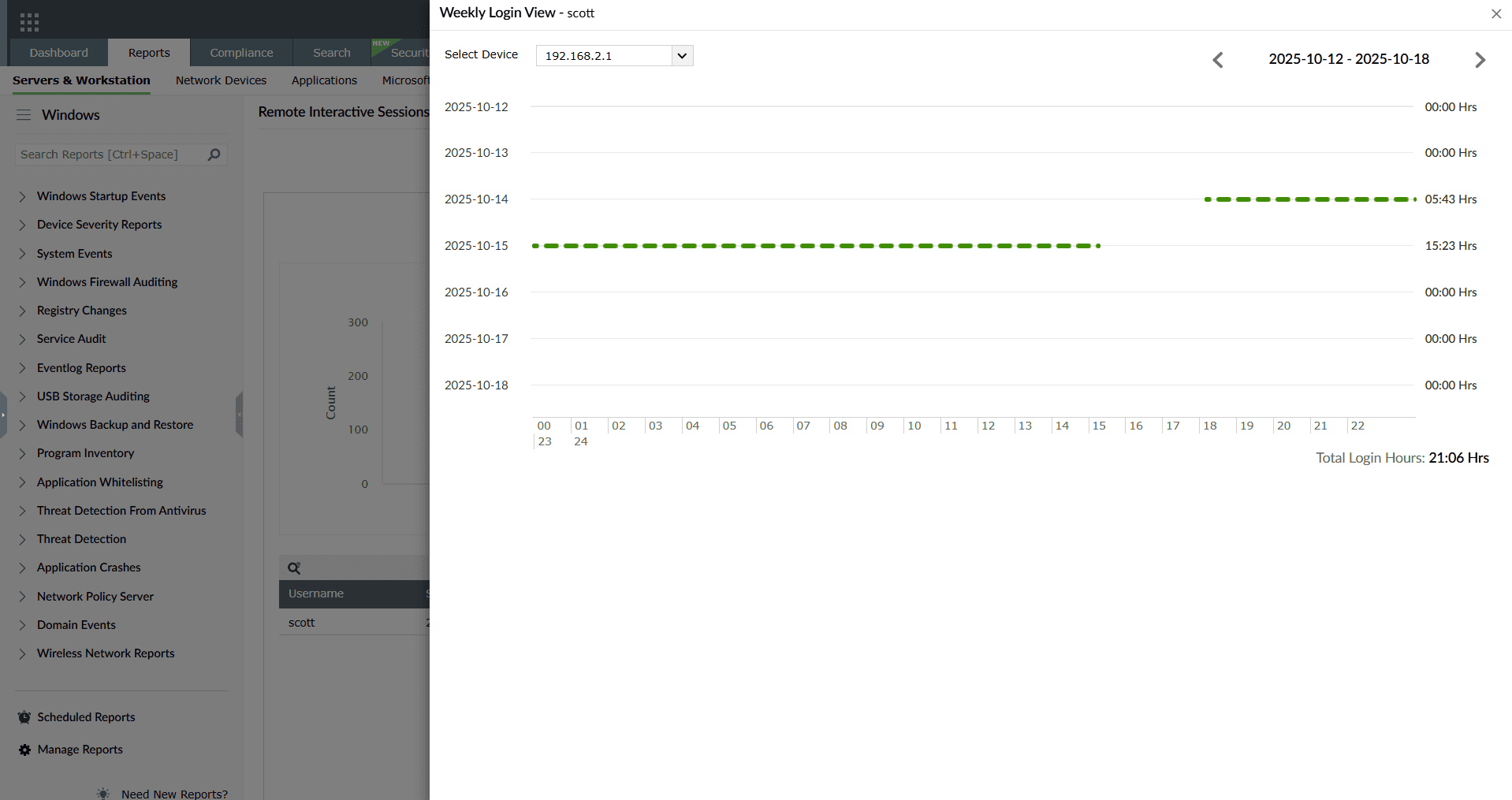This screenshot has width=1512, height=800.
Task: Open Program Inventory reports
Action: coord(85,453)
